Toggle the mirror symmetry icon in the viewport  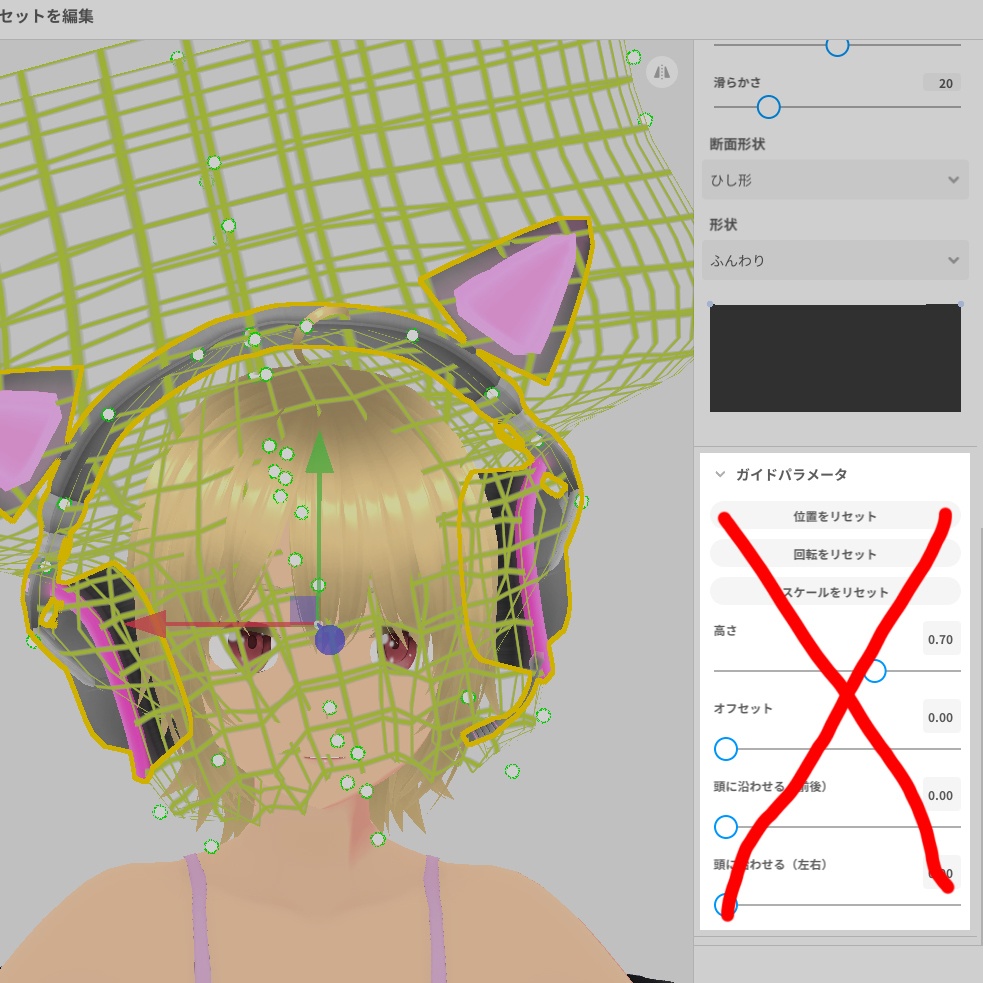click(662, 72)
